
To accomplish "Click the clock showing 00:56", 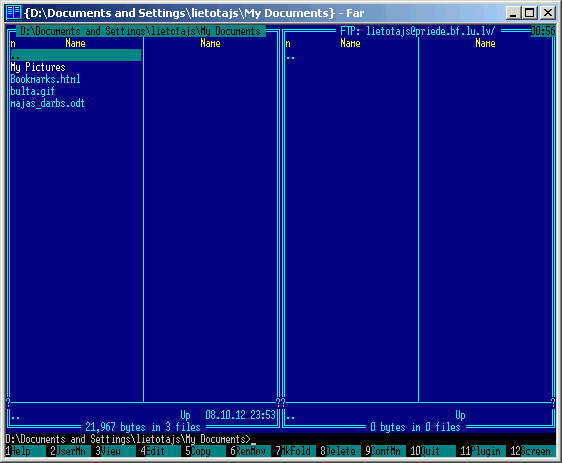I will pos(543,31).
